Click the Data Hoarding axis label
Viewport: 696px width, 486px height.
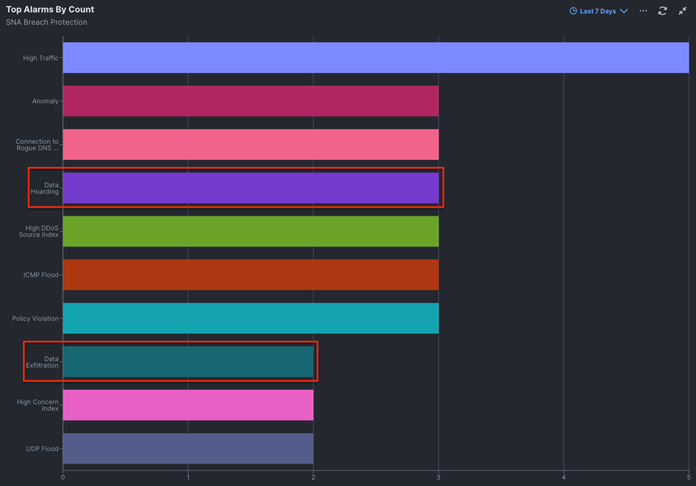tap(44, 188)
